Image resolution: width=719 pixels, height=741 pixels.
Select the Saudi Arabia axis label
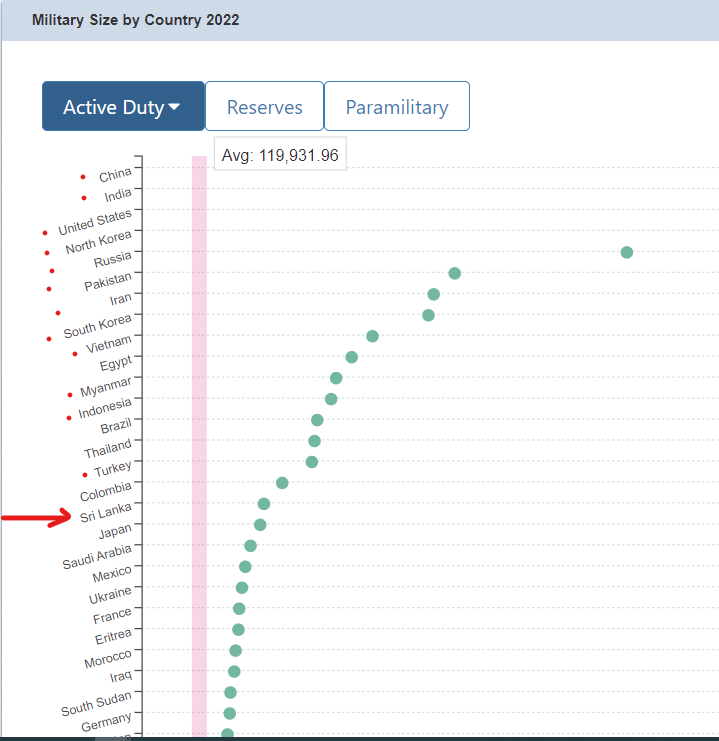click(x=96, y=557)
